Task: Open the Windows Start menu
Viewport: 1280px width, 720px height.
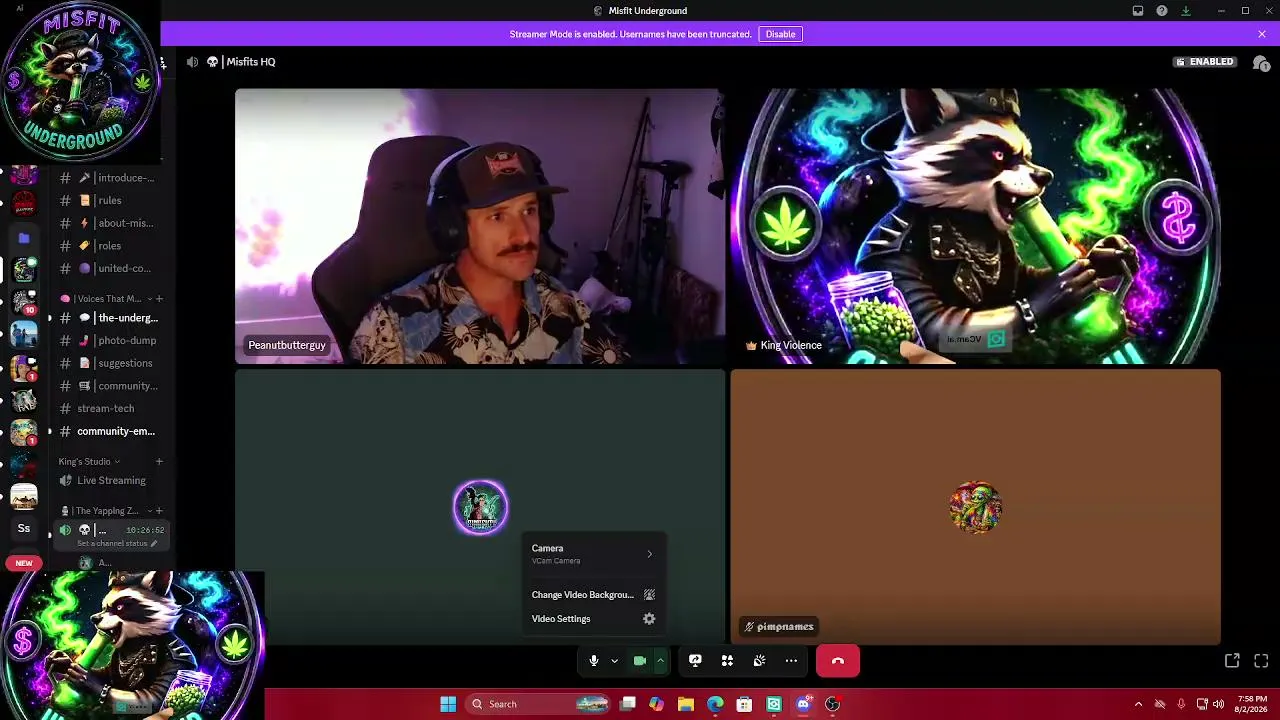Action: pos(448,704)
